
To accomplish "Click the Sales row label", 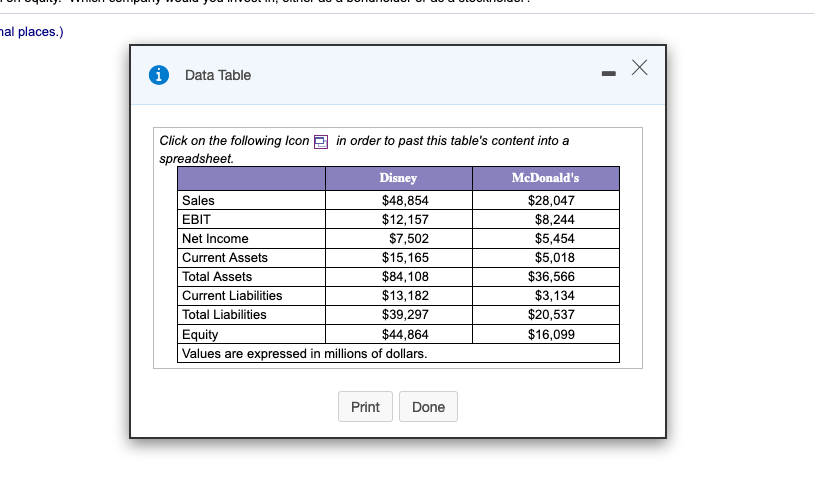I will (198, 200).
